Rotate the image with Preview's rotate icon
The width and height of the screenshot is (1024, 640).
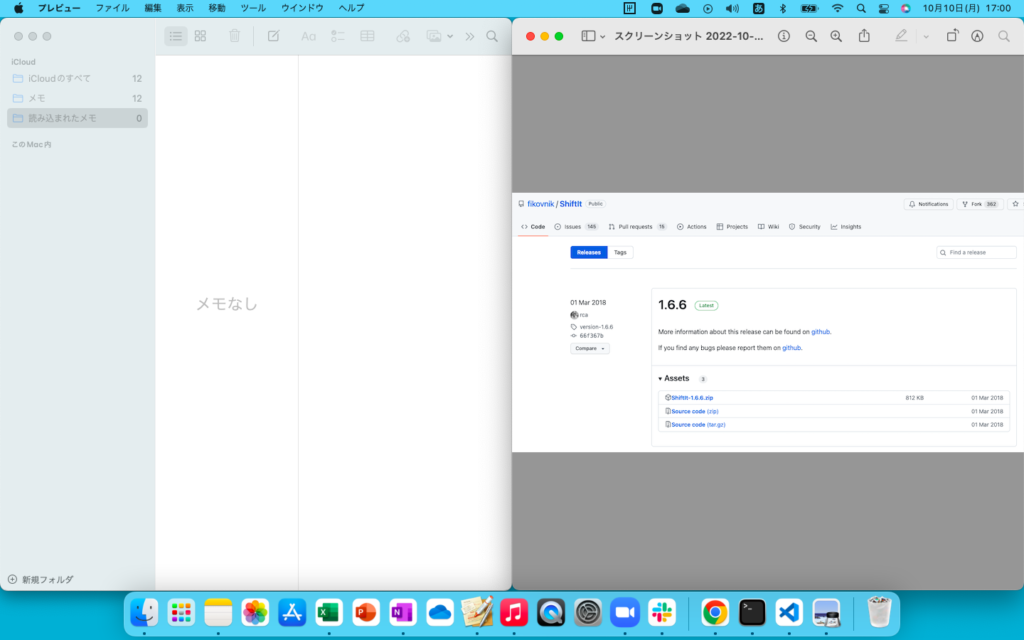(953, 35)
